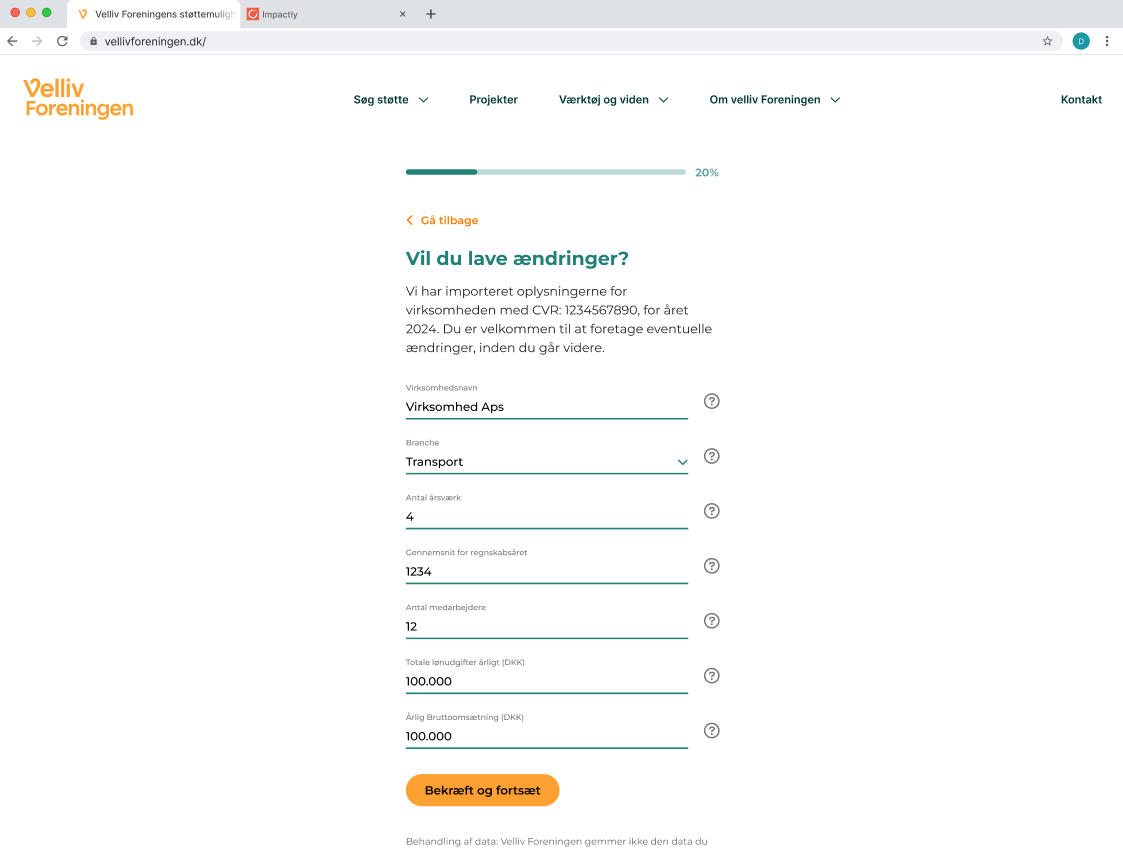Expand the Branche dropdown showing Transport
The height and width of the screenshot is (848, 1123).
[546, 462]
